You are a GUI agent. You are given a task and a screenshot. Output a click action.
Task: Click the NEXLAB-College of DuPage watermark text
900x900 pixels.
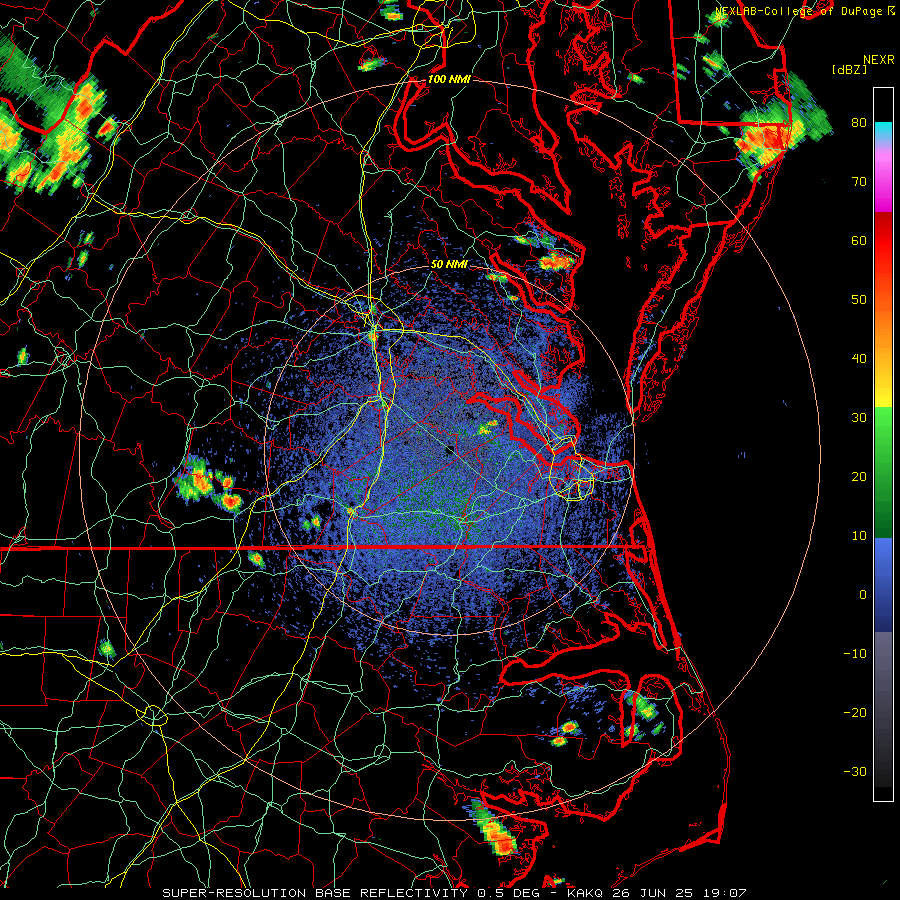coord(798,11)
